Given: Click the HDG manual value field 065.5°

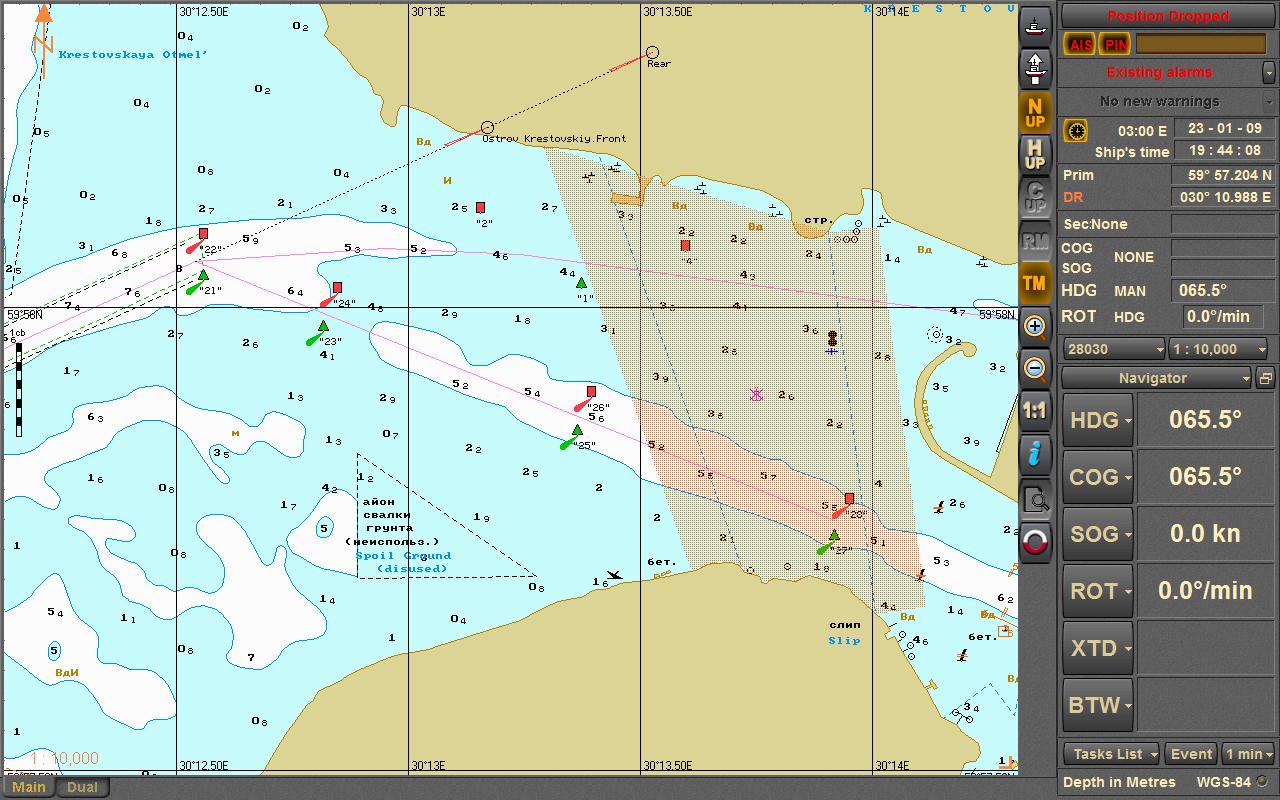Looking at the screenshot, I should point(1216,291).
